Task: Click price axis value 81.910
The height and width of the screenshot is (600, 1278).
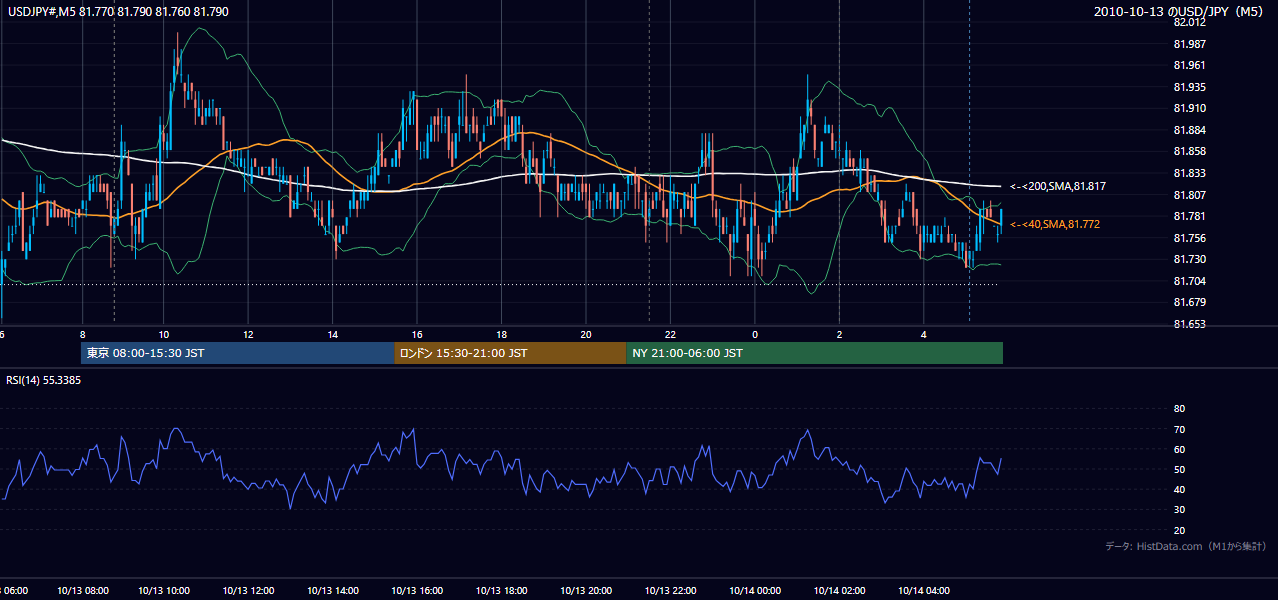Action: 1188,108
